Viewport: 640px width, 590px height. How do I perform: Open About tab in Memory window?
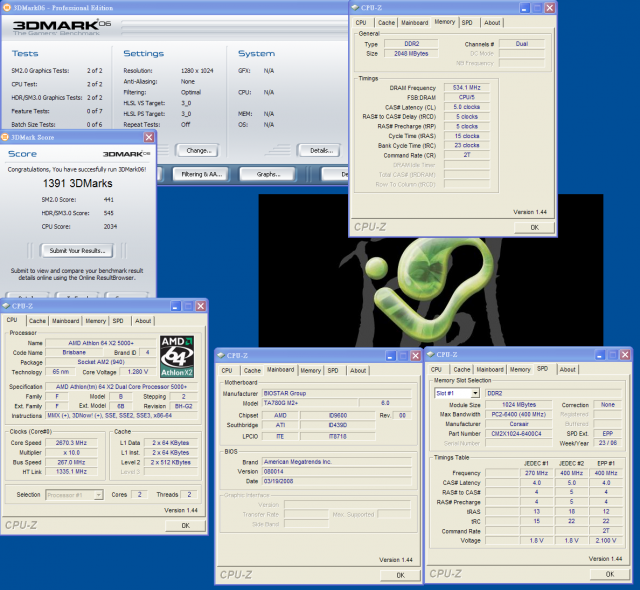(492, 23)
